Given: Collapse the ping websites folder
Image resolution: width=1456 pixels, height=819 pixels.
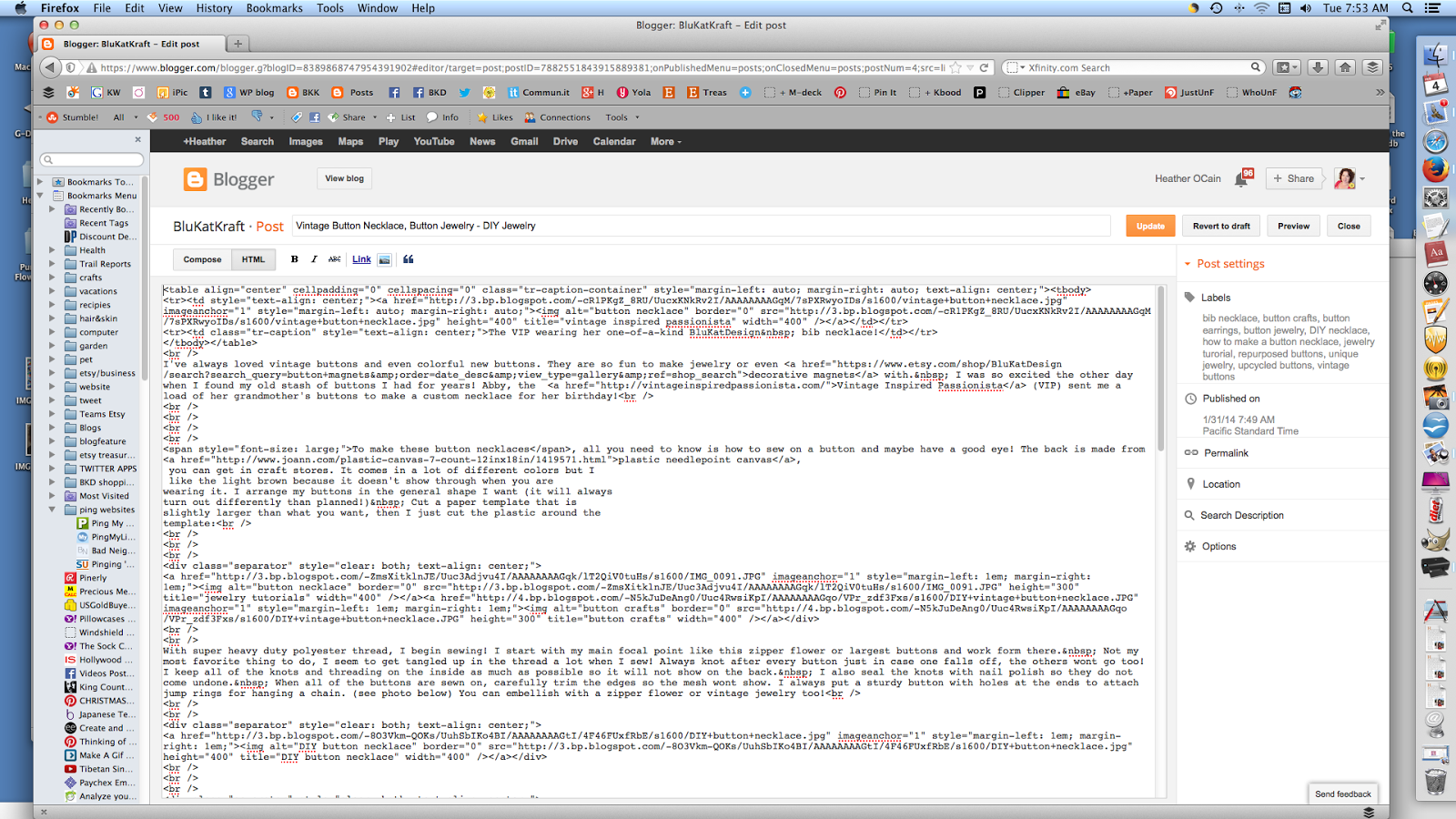Looking at the screenshot, I should pos(52,510).
